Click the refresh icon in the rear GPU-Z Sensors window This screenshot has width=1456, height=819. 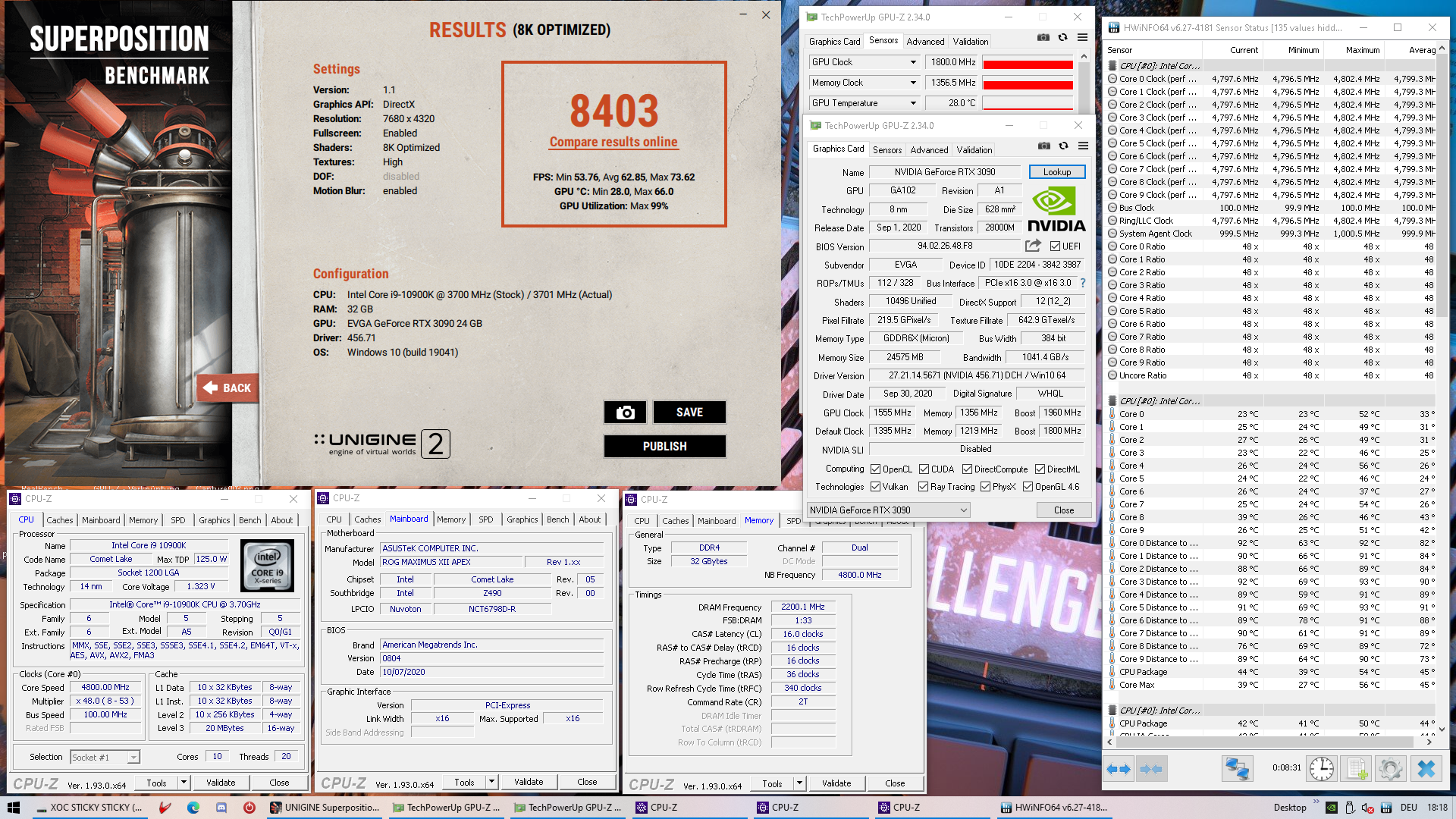point(1063,38)
